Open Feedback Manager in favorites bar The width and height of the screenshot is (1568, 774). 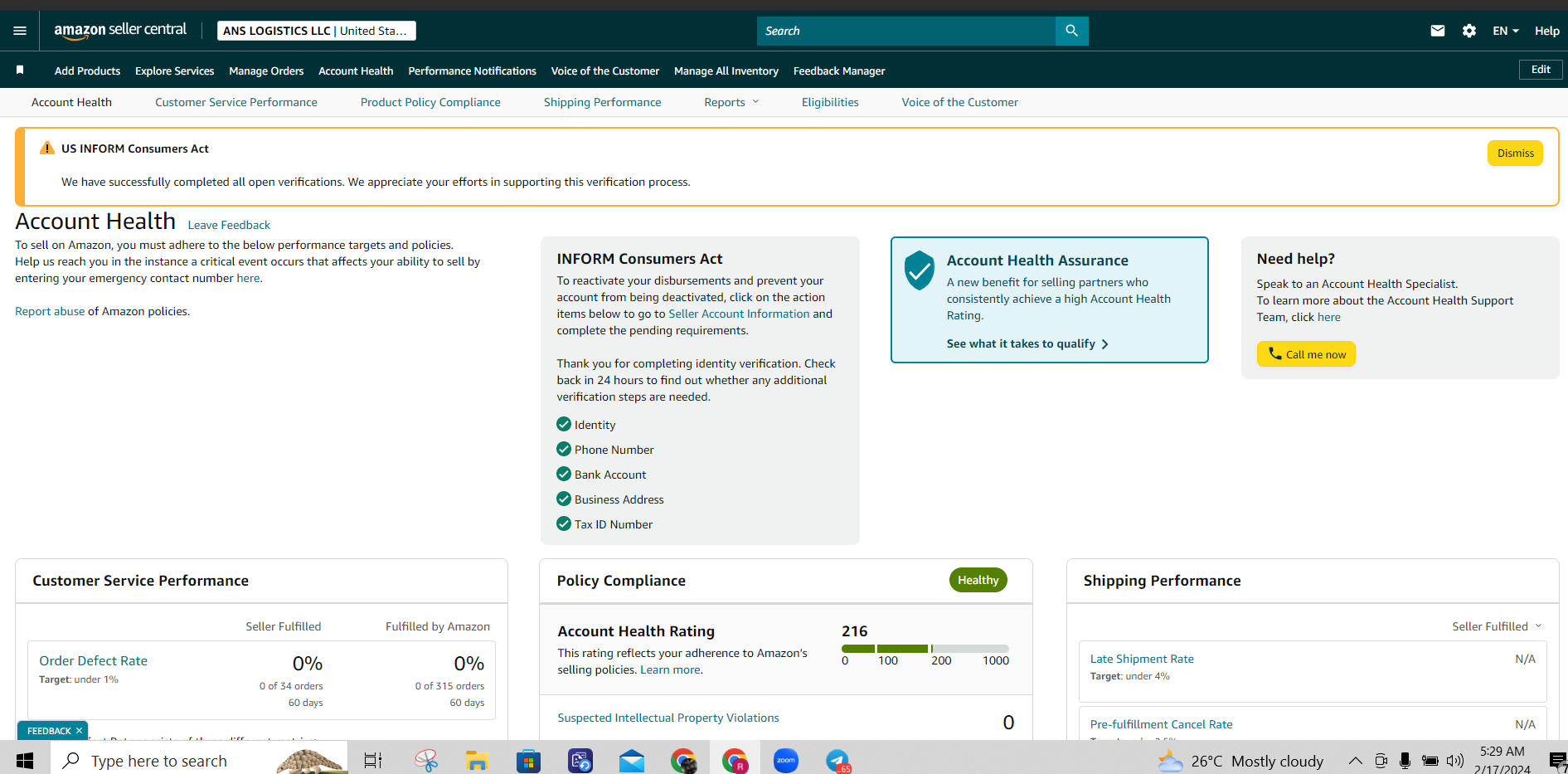839,71
